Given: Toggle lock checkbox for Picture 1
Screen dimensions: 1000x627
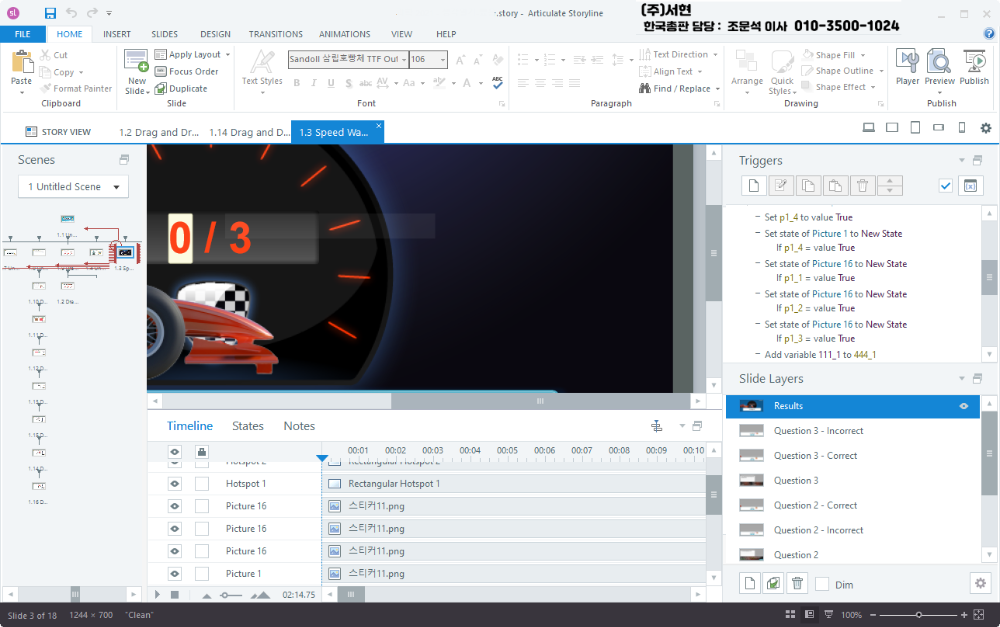Looking at the screenshot, I should 202,573.
